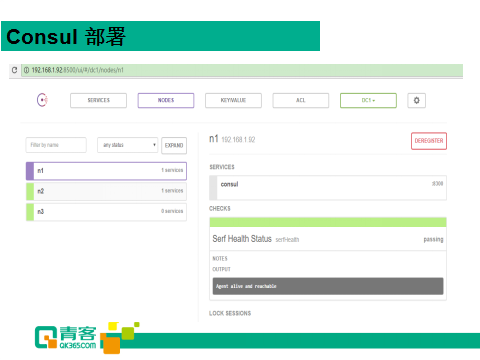
Task: Open the any status dropdown
Action: (x=127, y=145)
